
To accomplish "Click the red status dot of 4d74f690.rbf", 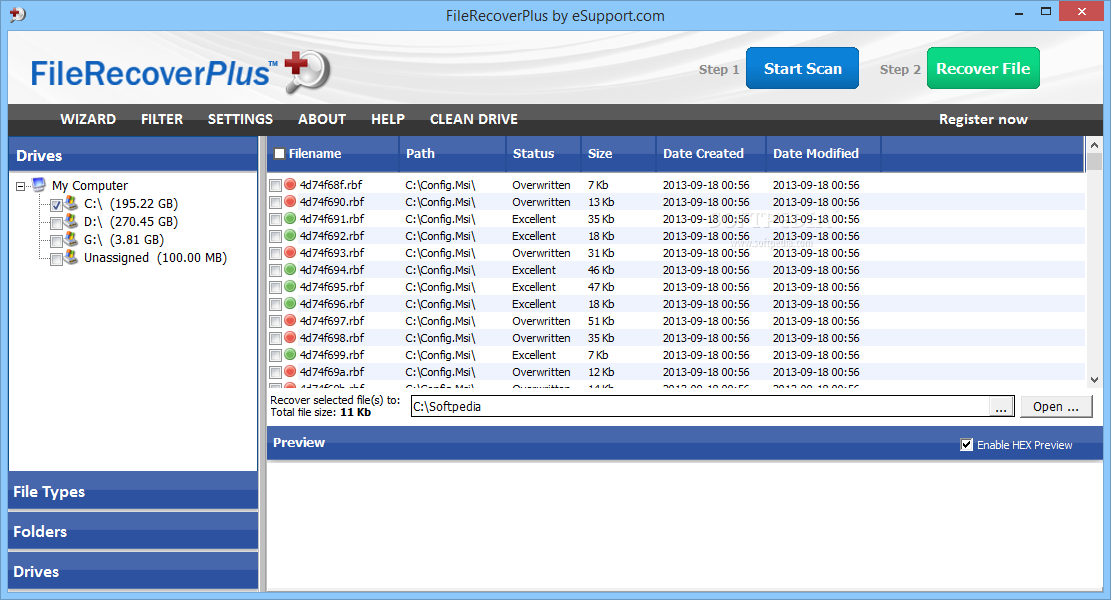I will pyautogui.click(x=290, y=201).
